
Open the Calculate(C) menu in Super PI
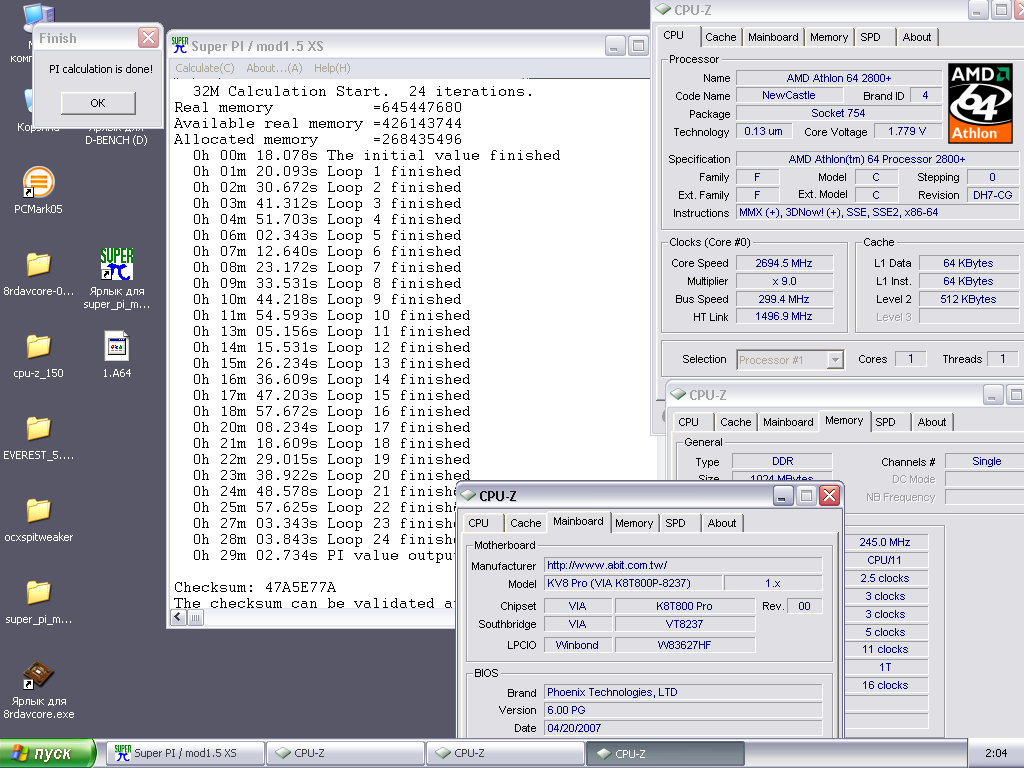coord(204,68)
